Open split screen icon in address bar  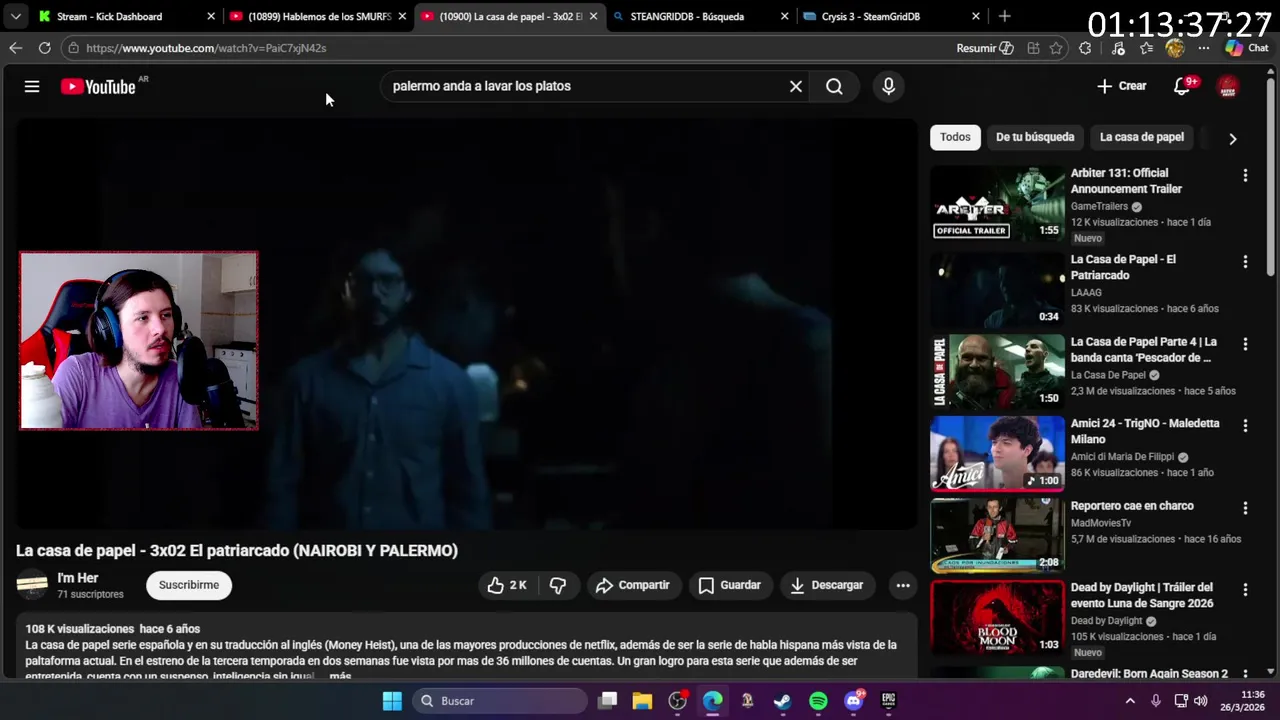[1033, 48]
